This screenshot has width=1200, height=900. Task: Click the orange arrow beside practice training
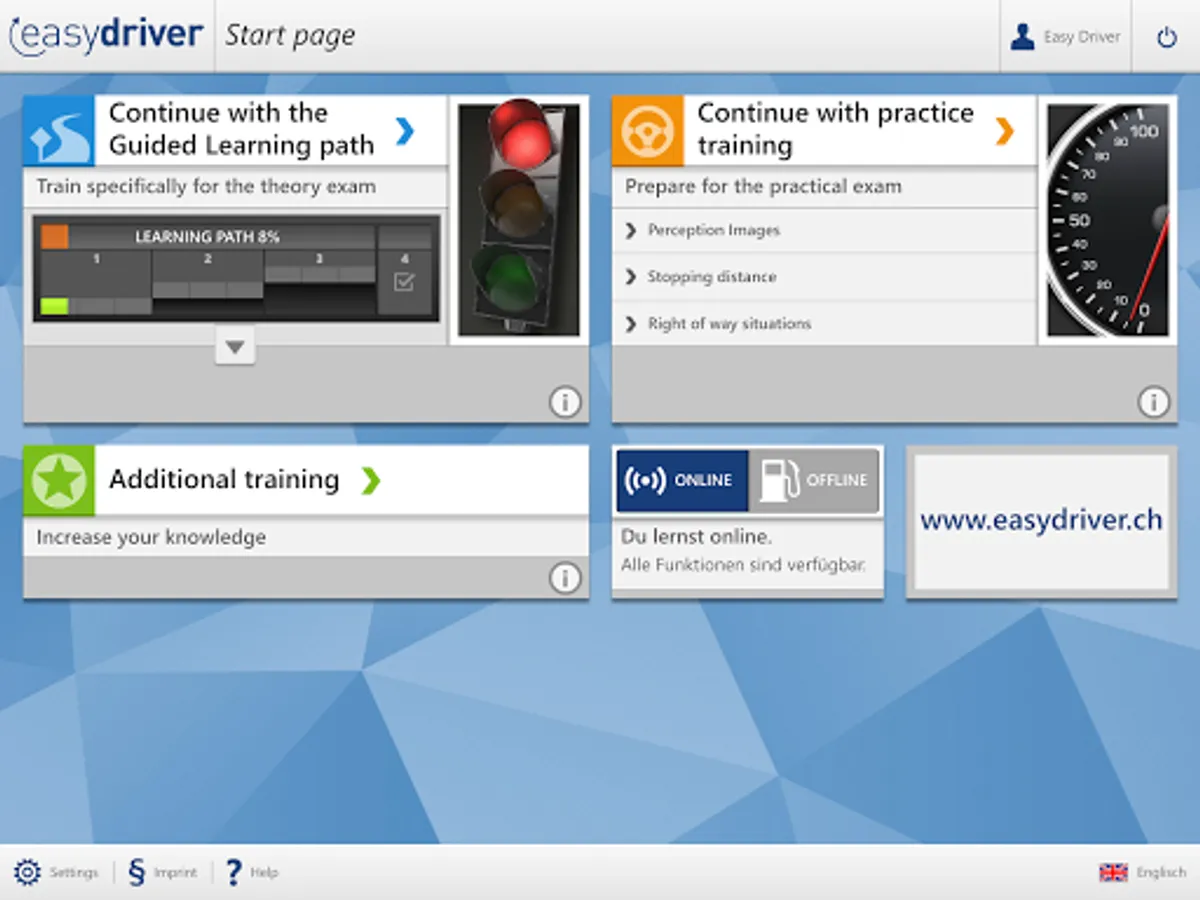click(x=1005, y=130)
